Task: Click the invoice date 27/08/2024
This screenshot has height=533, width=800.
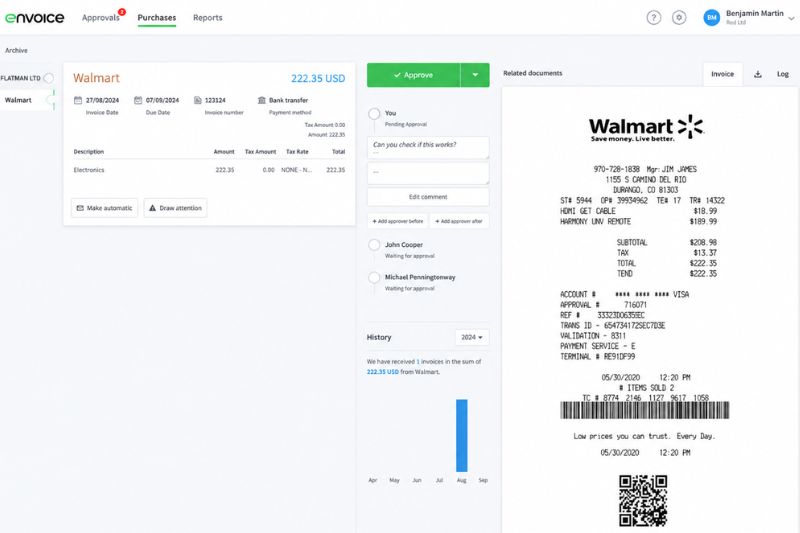Action: (x=102, y=100)
